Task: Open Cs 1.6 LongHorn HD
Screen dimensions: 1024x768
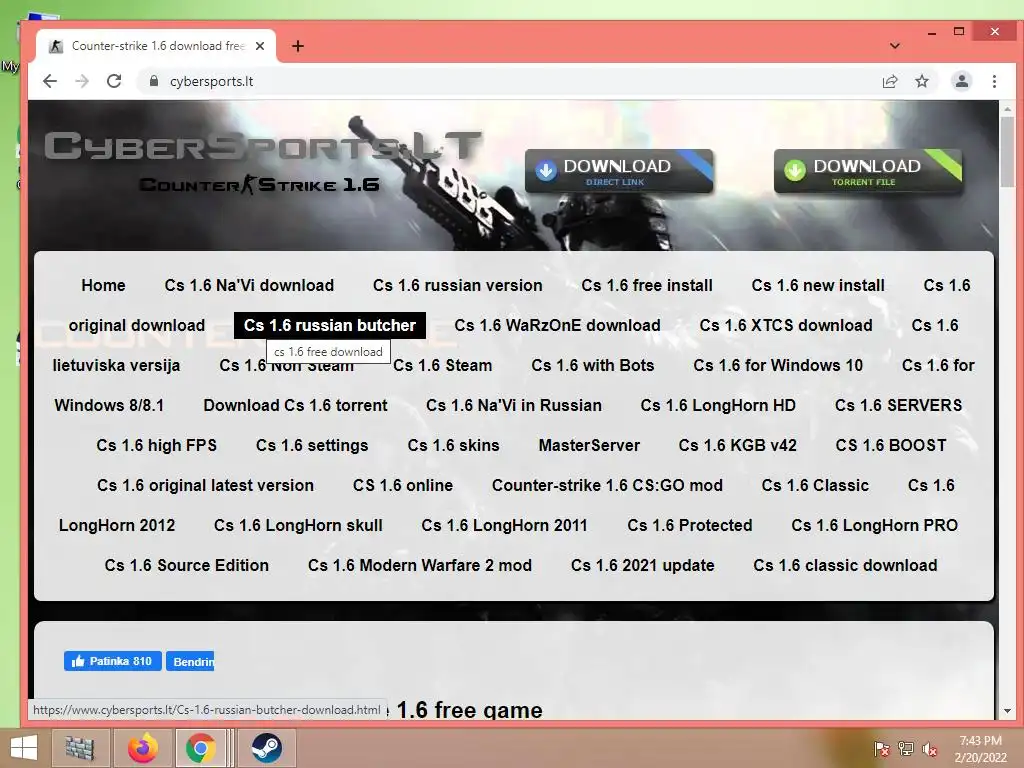Action: pos(718,405)
